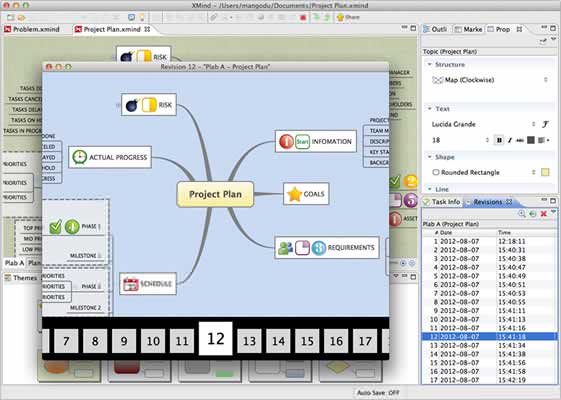Open the Markers panel tab
Image resolution: width=561 pixels, height=400 pixels.
[469, 29]
